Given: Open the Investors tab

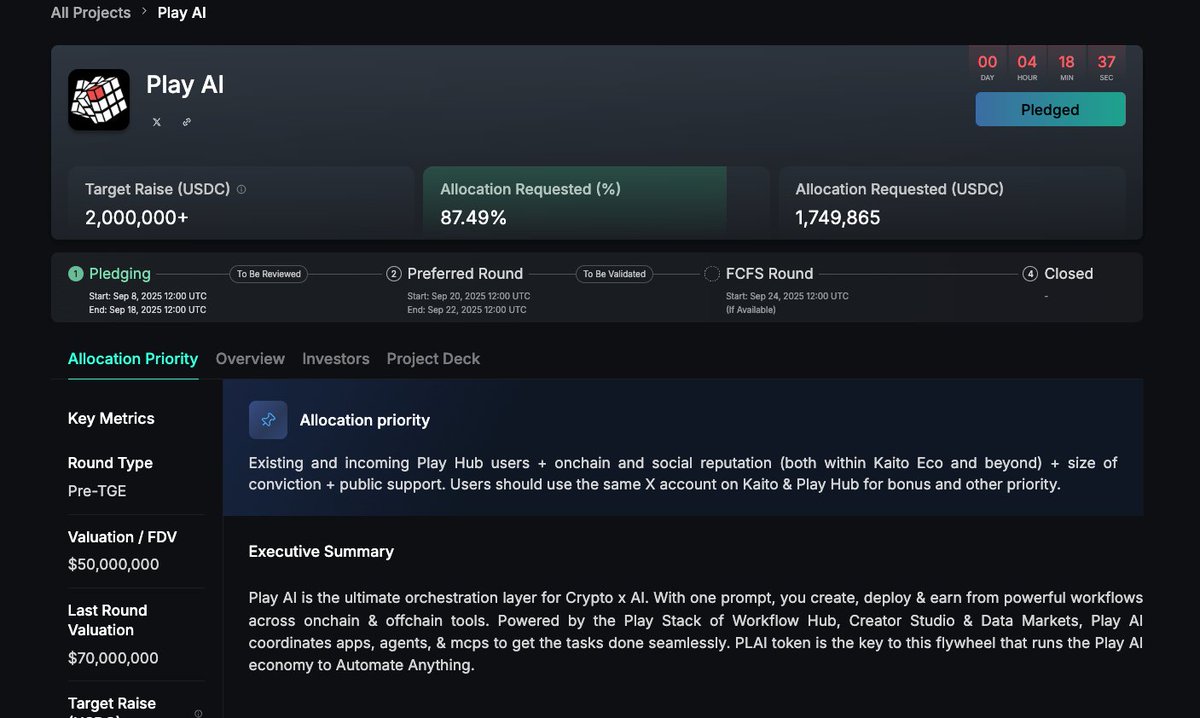Looking at the screenshot, I should 336,358.
